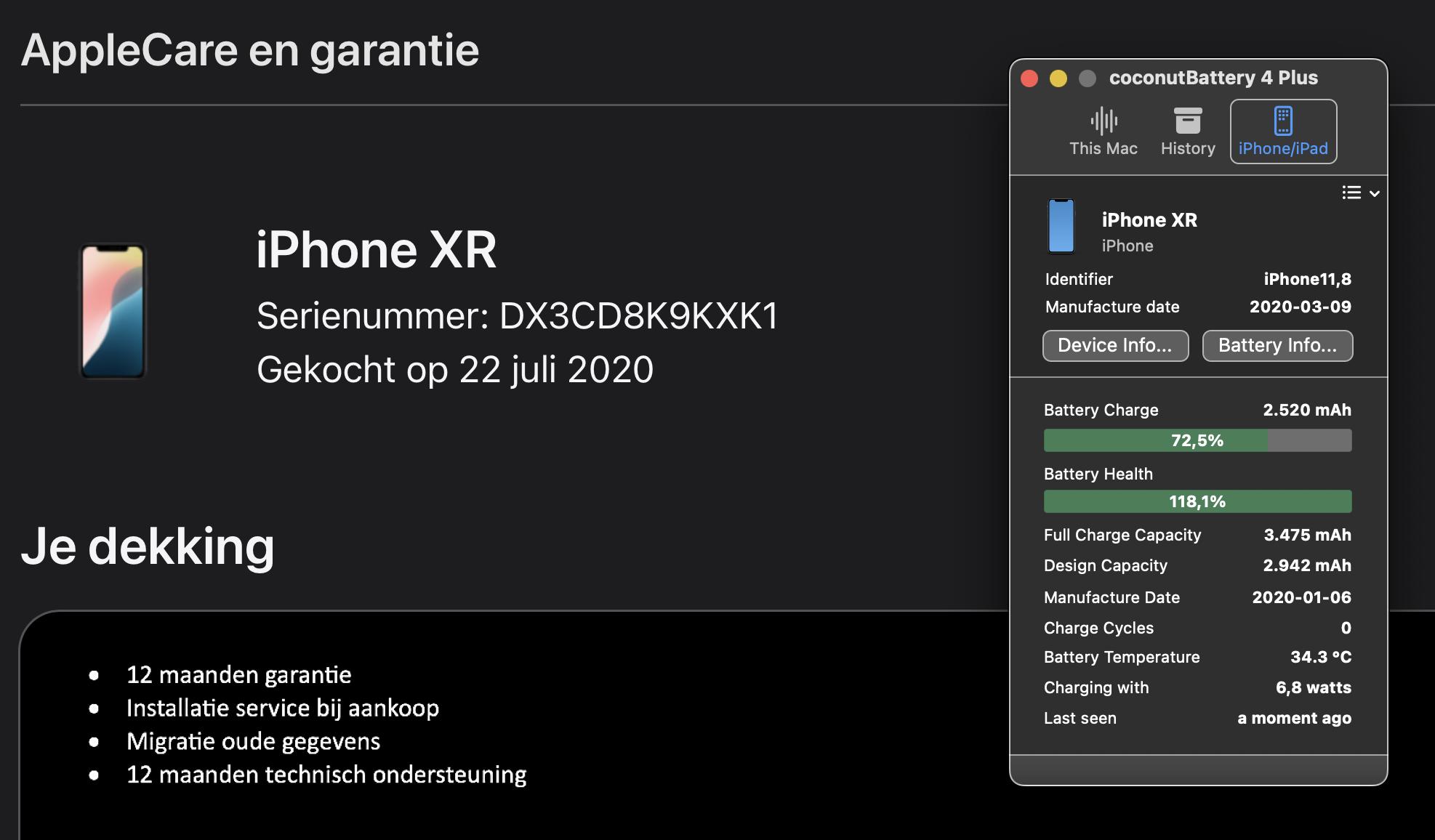
Task: Click the battery Manufacture Date 2020-01-06
Action: click(x=1301, y=597)
